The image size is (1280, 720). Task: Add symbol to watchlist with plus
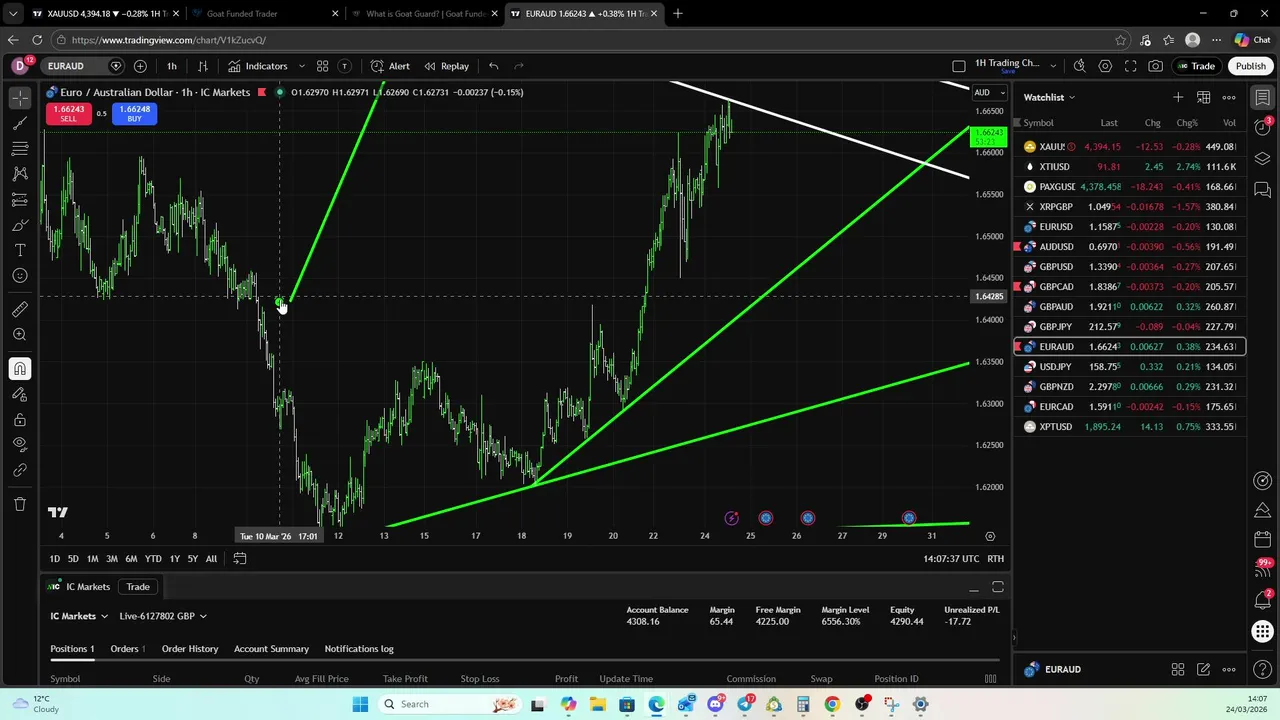coord(1178,97)
